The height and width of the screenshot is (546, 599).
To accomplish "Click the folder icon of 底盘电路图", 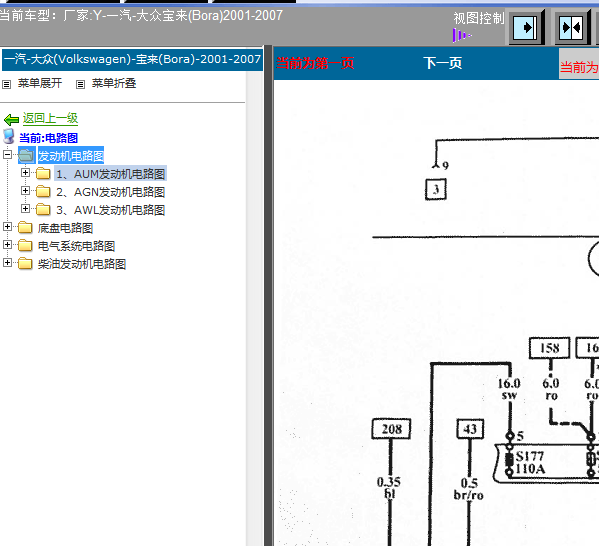I will click(x=25, y=227).
